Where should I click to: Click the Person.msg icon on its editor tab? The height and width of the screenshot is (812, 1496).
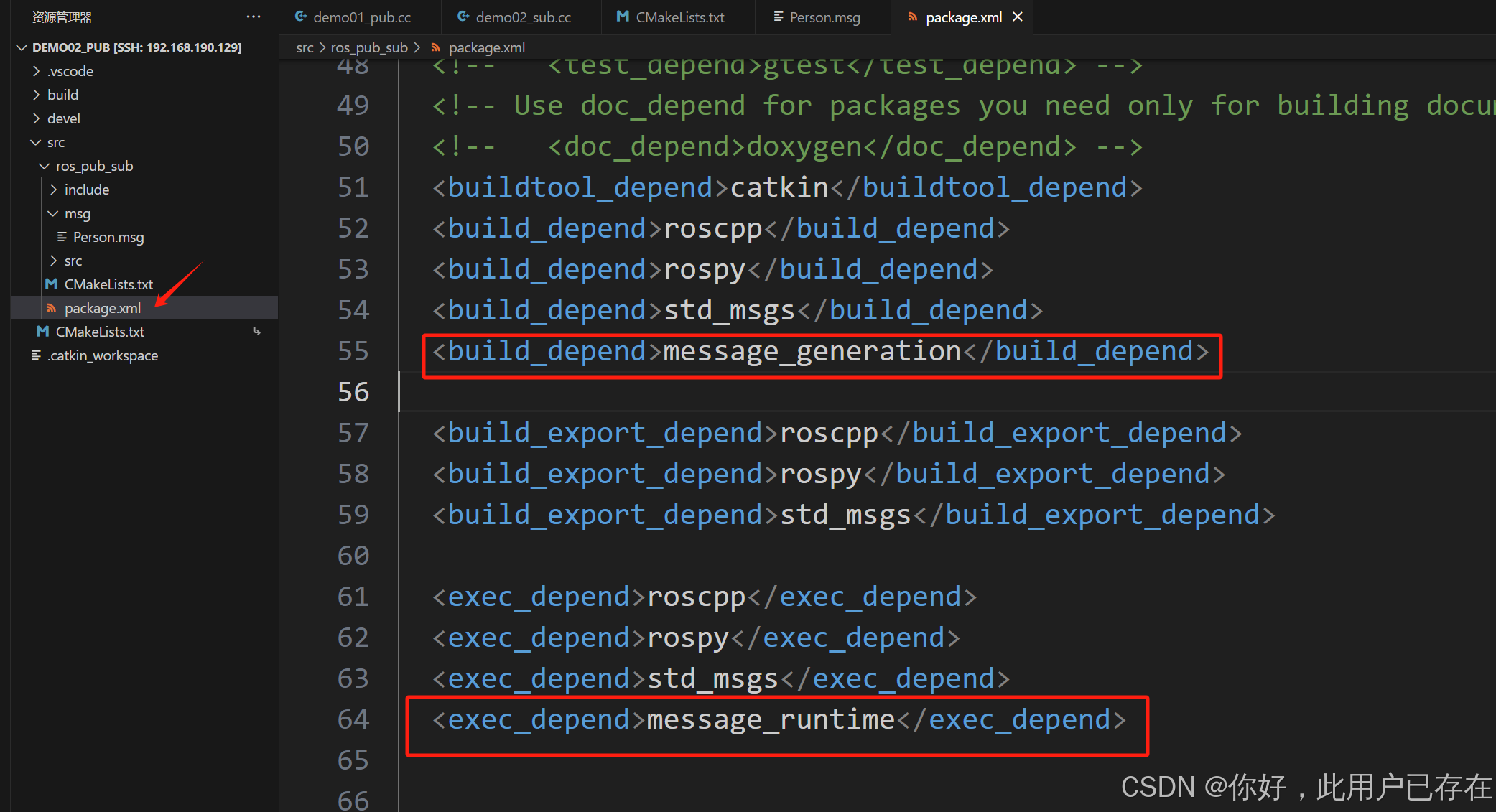point(777,17)
